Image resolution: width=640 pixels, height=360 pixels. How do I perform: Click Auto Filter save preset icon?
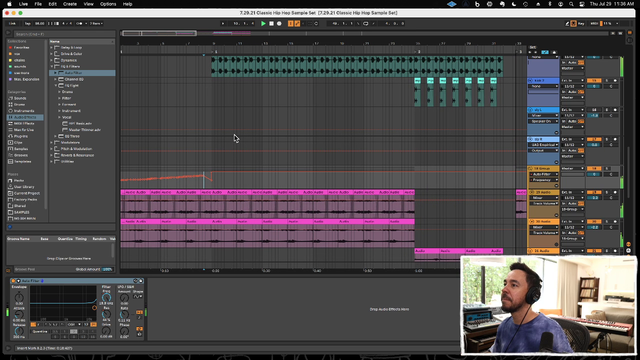141,281
